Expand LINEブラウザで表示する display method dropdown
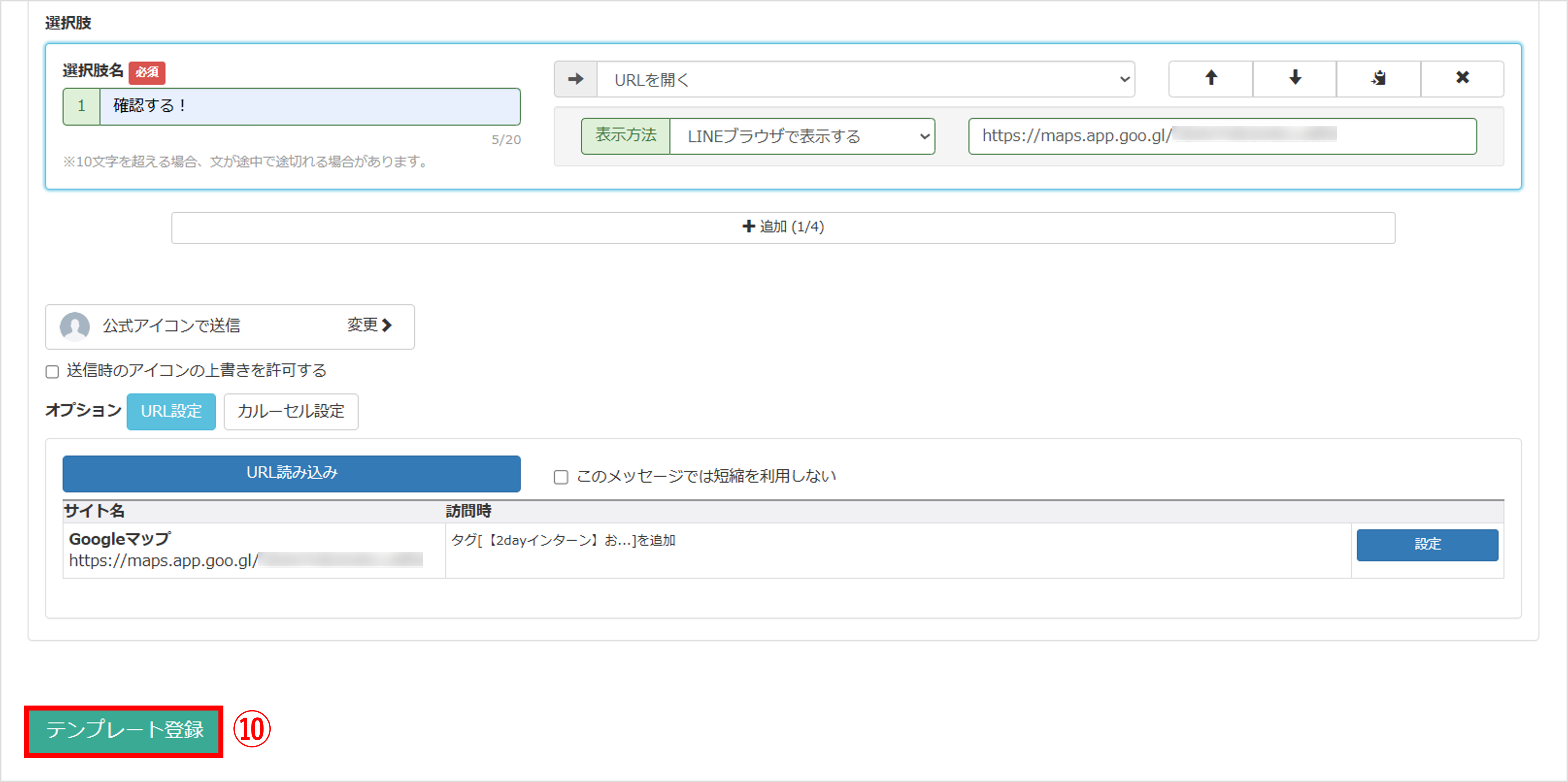The height and width of the screenshot is (782, 1568). pyautogui.click(x=802, y=136)
